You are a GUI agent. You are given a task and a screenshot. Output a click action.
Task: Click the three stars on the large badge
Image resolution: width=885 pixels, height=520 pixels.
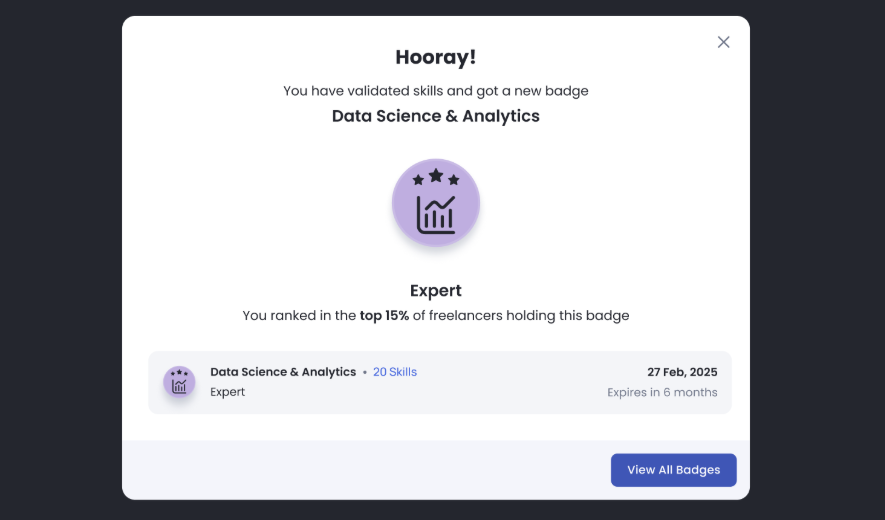point(436,177)
